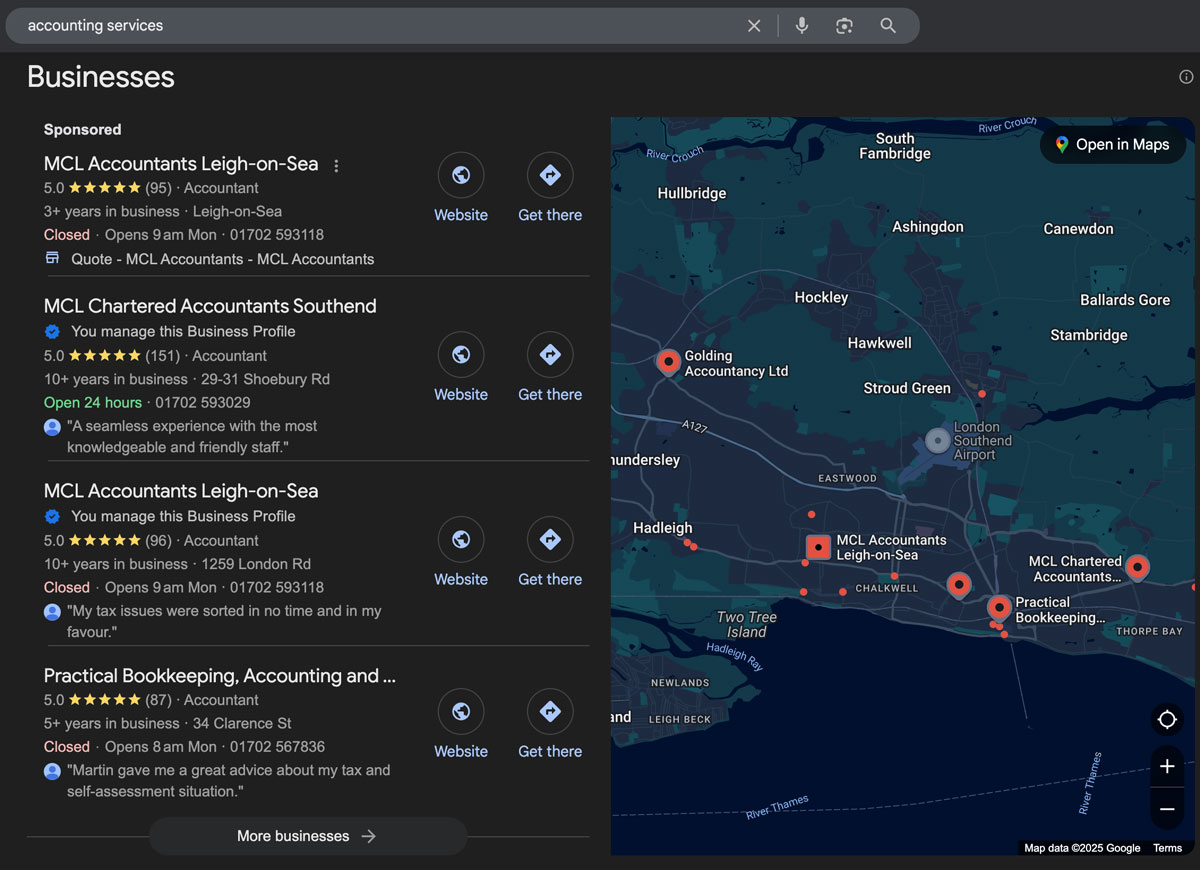Open the sponsored MCL Accountants Leigh-on-Sea title

[181, 164]
